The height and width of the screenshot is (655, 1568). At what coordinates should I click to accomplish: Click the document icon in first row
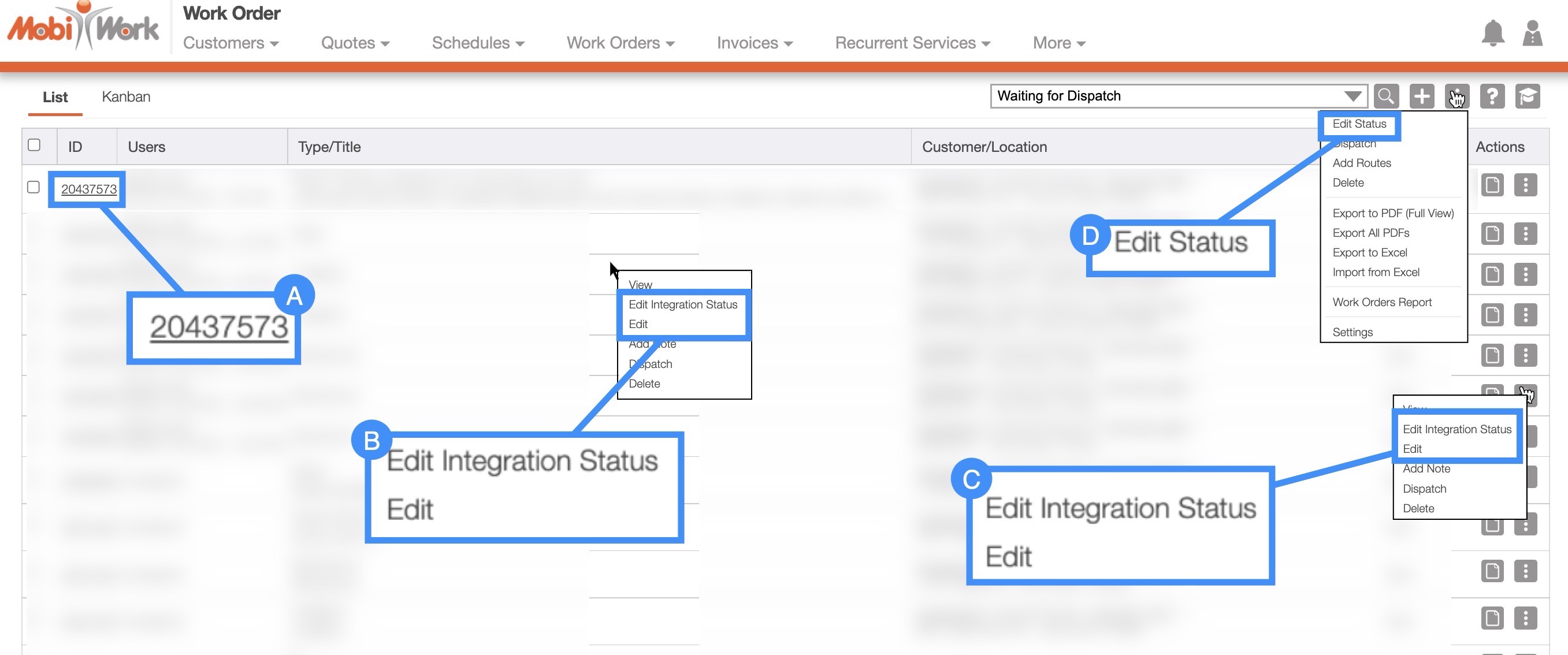click(1492, 185)
